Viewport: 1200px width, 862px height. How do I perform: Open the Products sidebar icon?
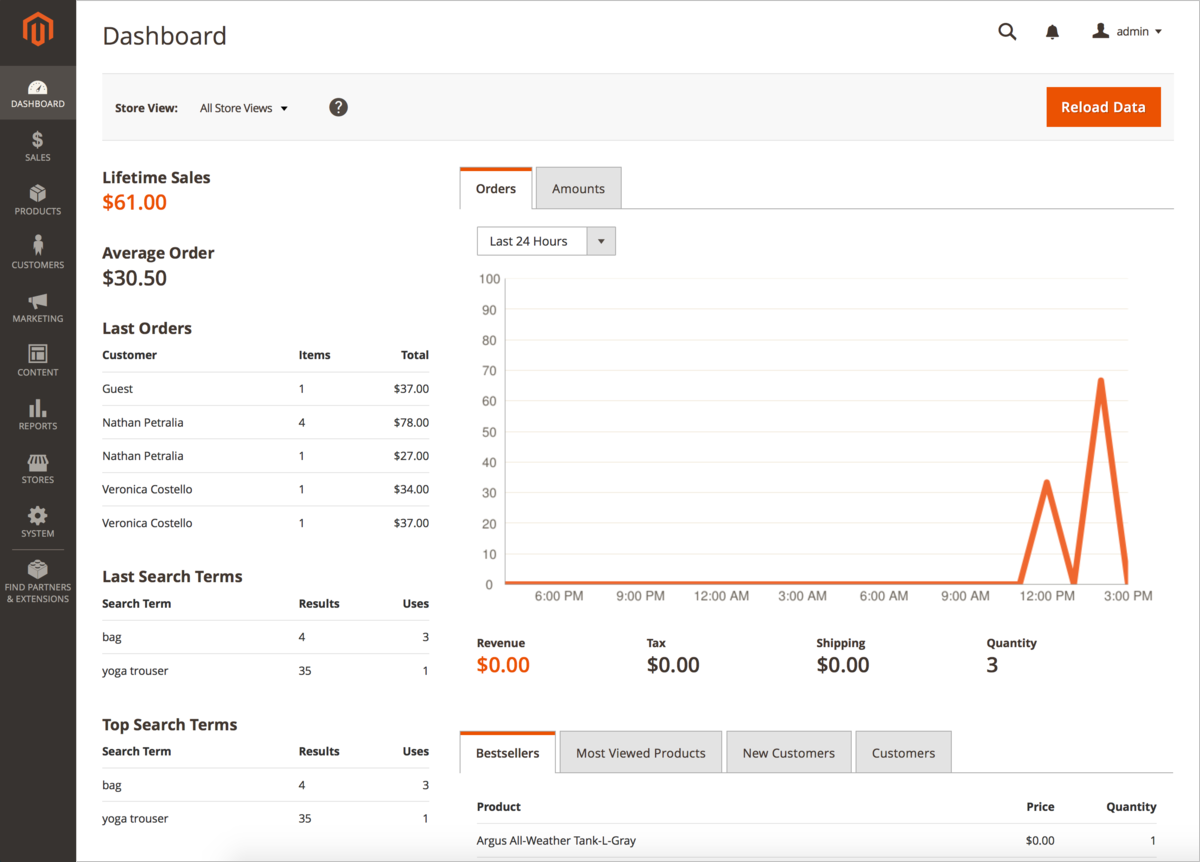tap(37, 196)
